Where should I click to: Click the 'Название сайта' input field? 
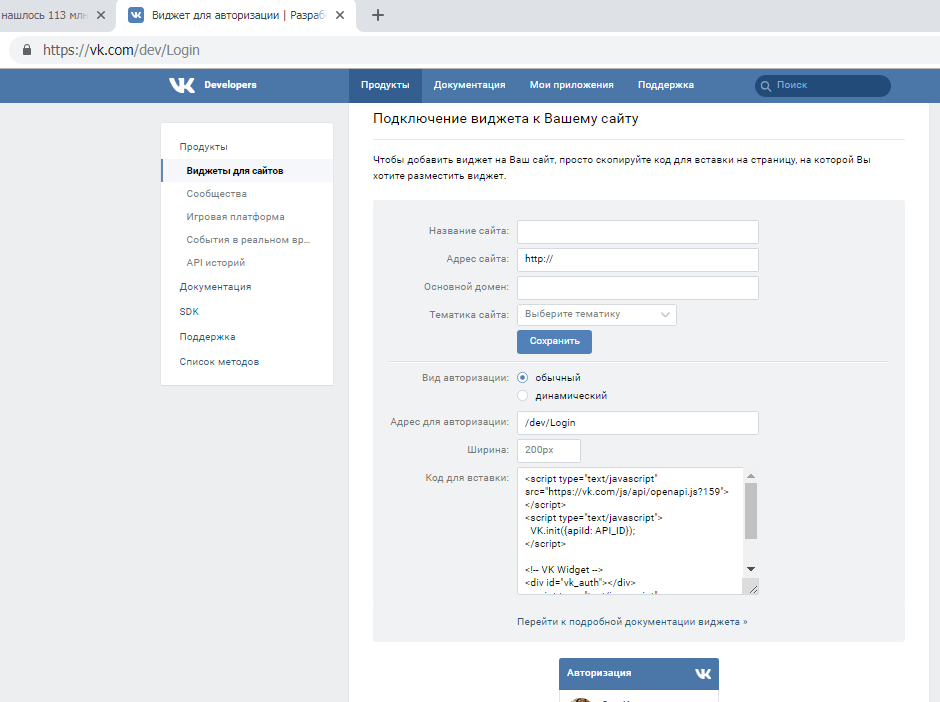click(637, 231)
